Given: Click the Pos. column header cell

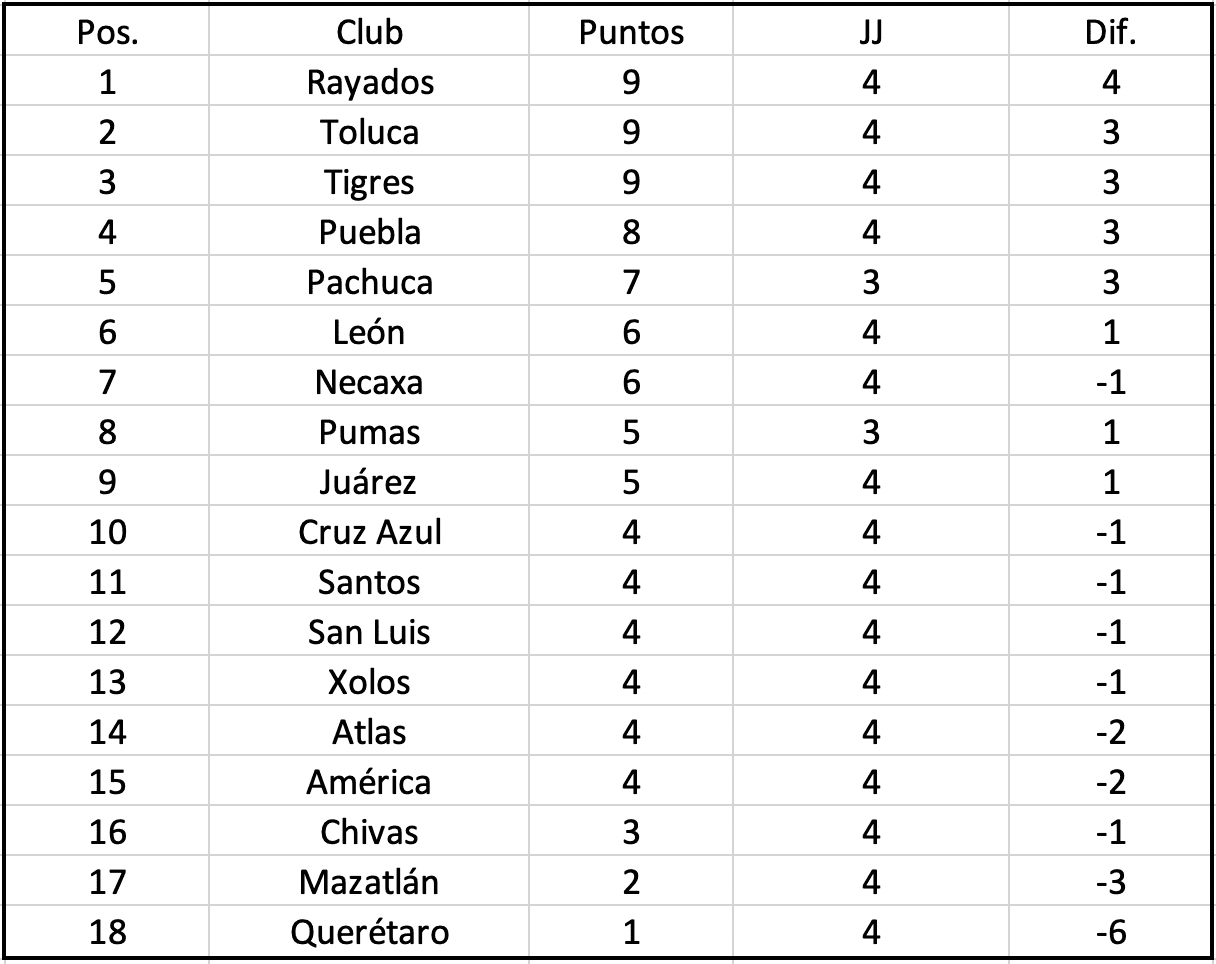Looking at the screenshot, I should click(108, 32).
